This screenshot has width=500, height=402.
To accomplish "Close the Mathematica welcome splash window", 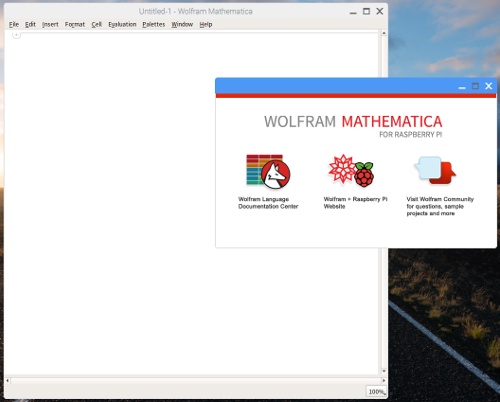I will pos(489,86).
